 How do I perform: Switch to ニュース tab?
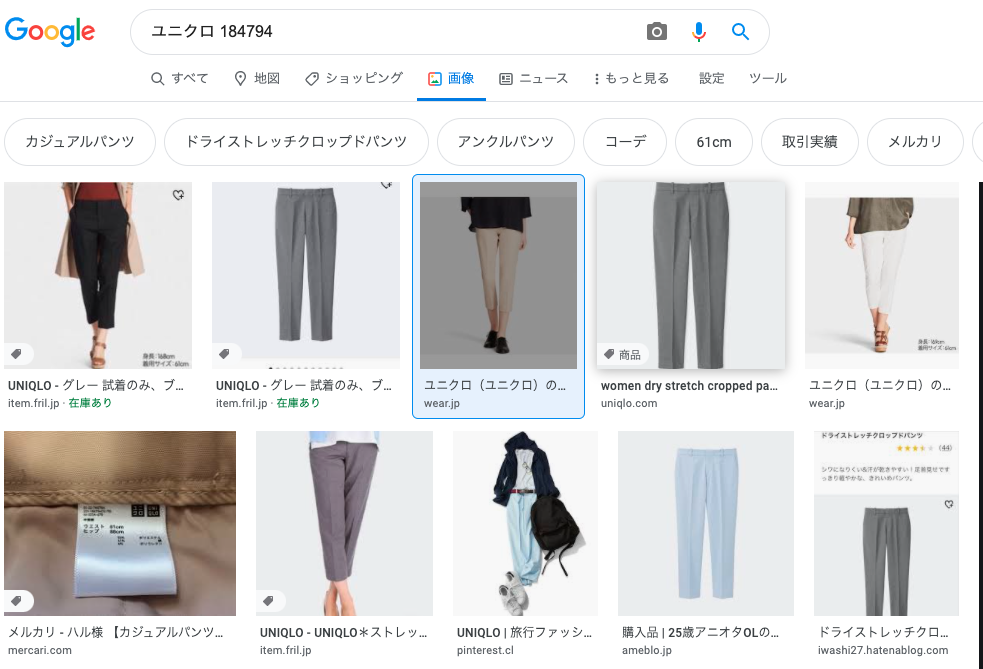(x=534, y=78)
